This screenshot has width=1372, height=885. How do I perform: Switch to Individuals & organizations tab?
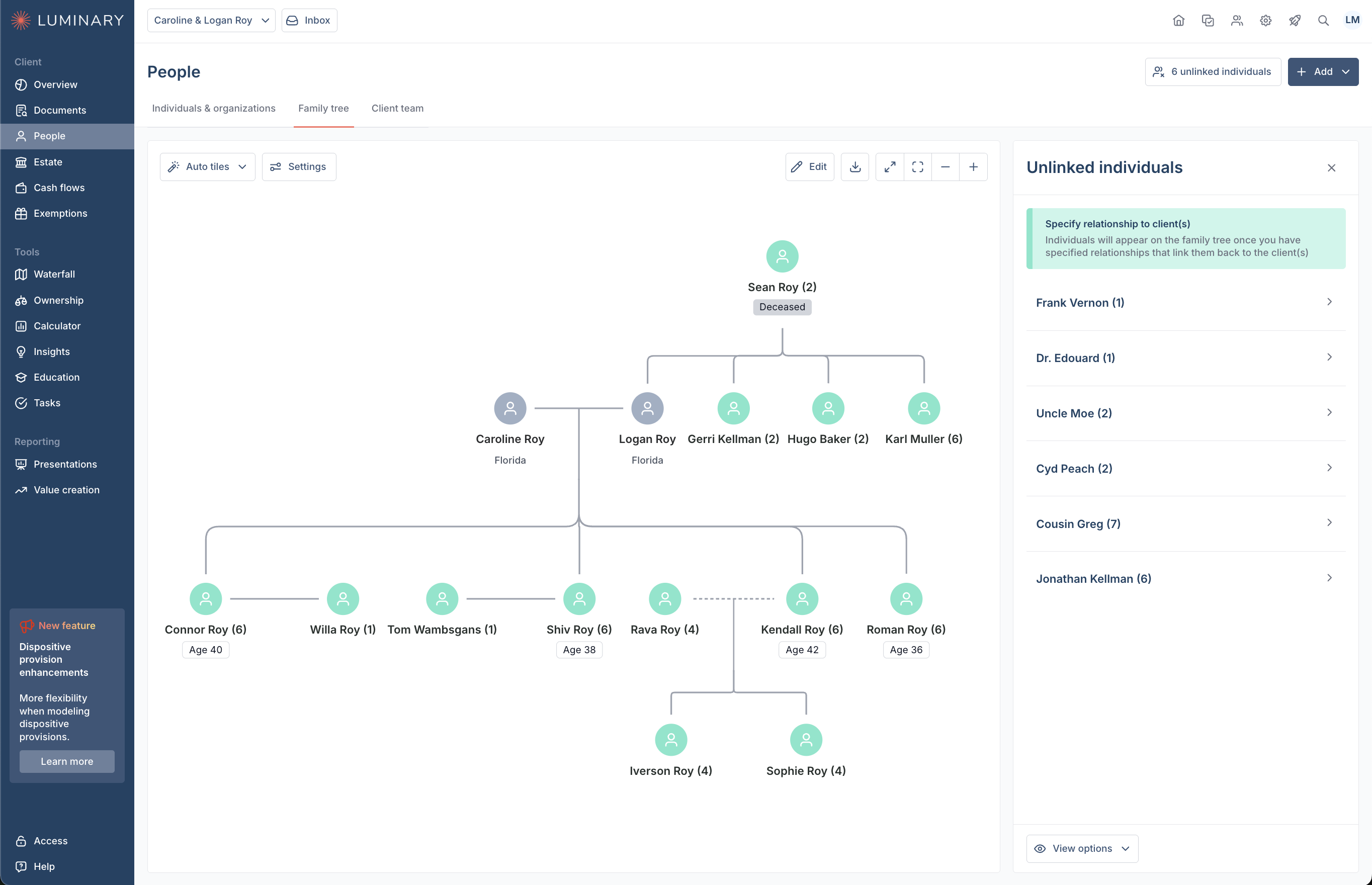213,108
